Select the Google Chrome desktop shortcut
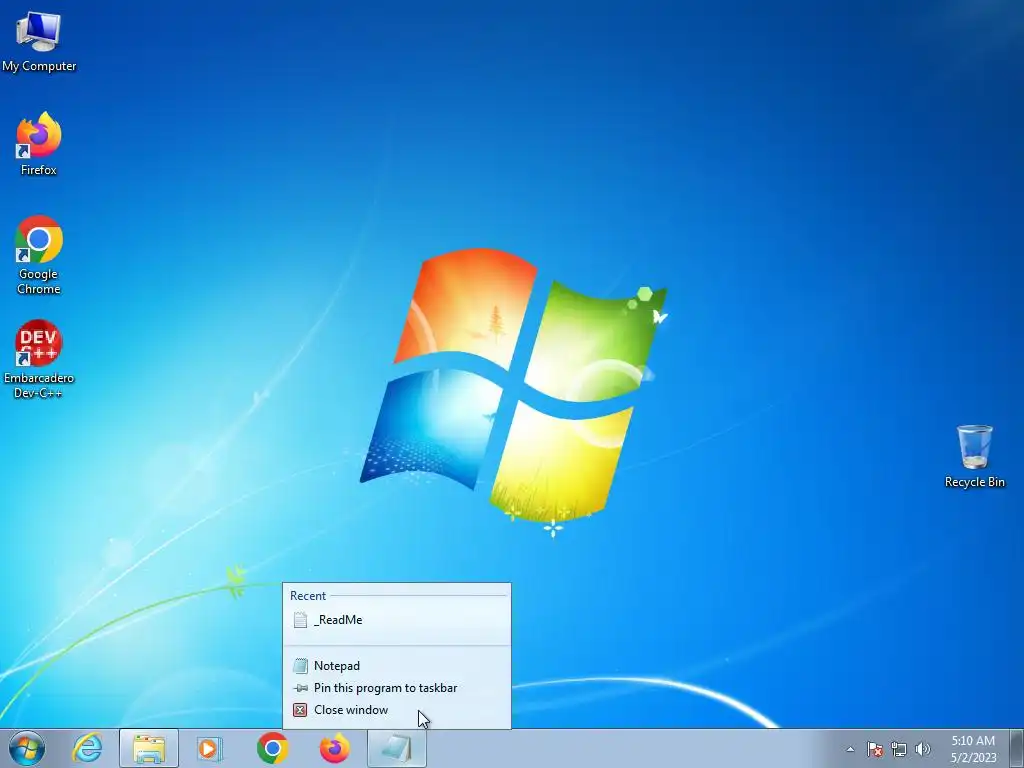 click(x=39, y=255)
